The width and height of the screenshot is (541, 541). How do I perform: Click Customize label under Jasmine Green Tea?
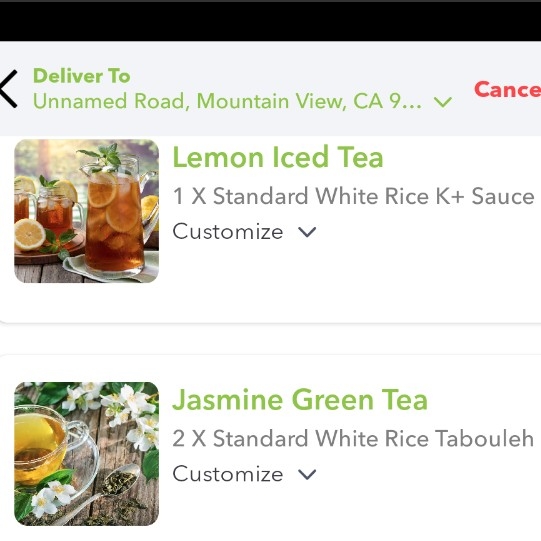(x=228, y=474)
